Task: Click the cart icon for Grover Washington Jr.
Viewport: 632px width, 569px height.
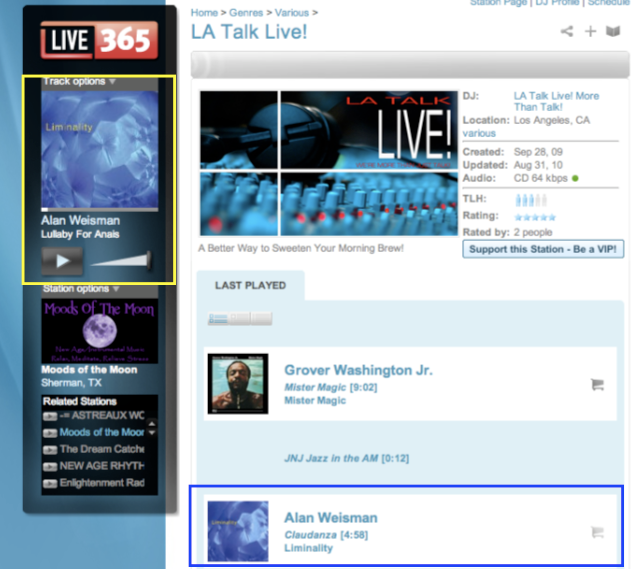Action: tap(598, 383)
